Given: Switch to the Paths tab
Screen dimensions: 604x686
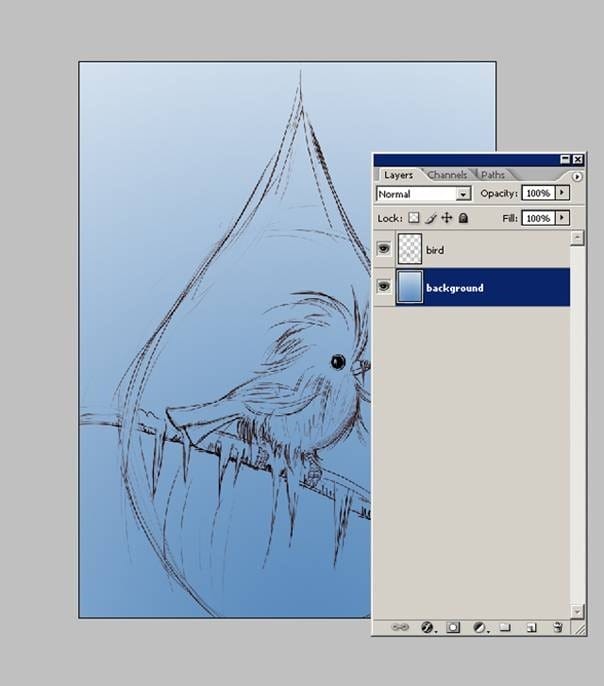Looking at the screenshot, I should (493, 175).
